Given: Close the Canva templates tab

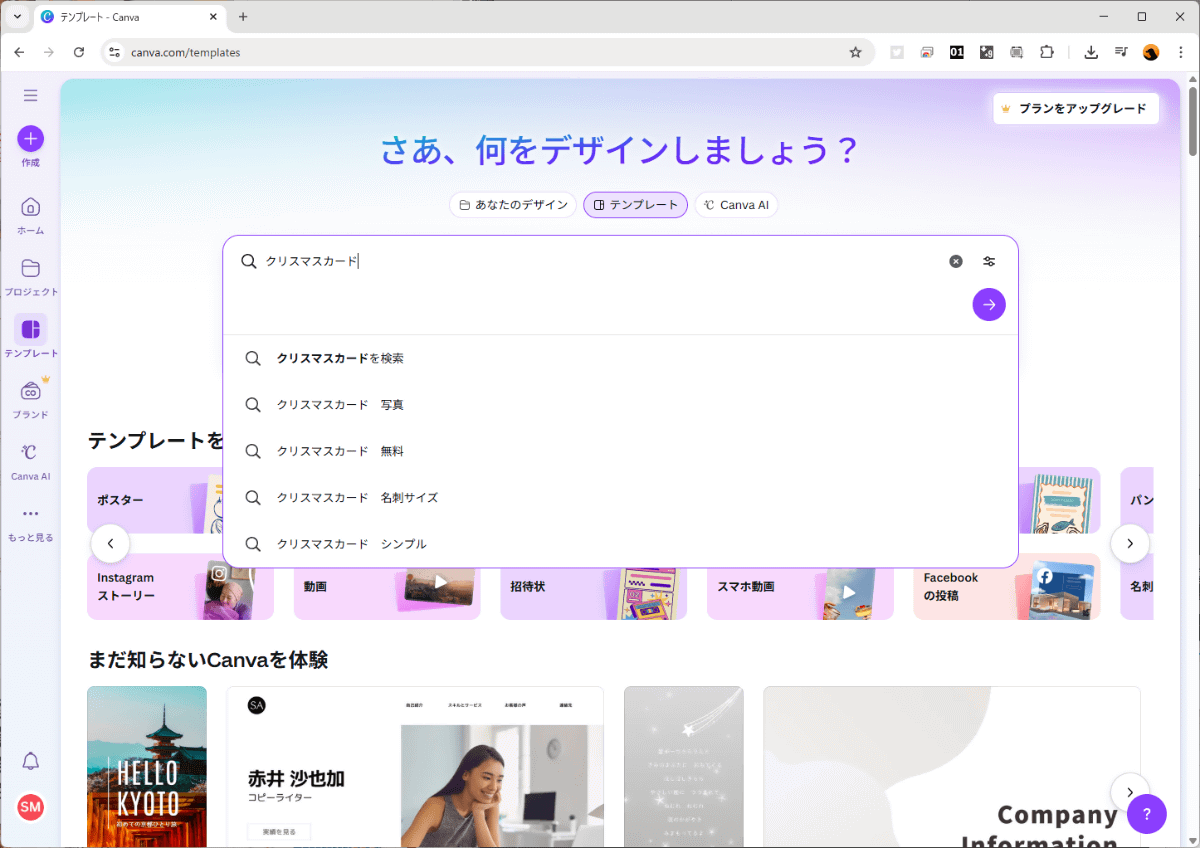Looking at the screenshot, I should [x=213, y=17].
